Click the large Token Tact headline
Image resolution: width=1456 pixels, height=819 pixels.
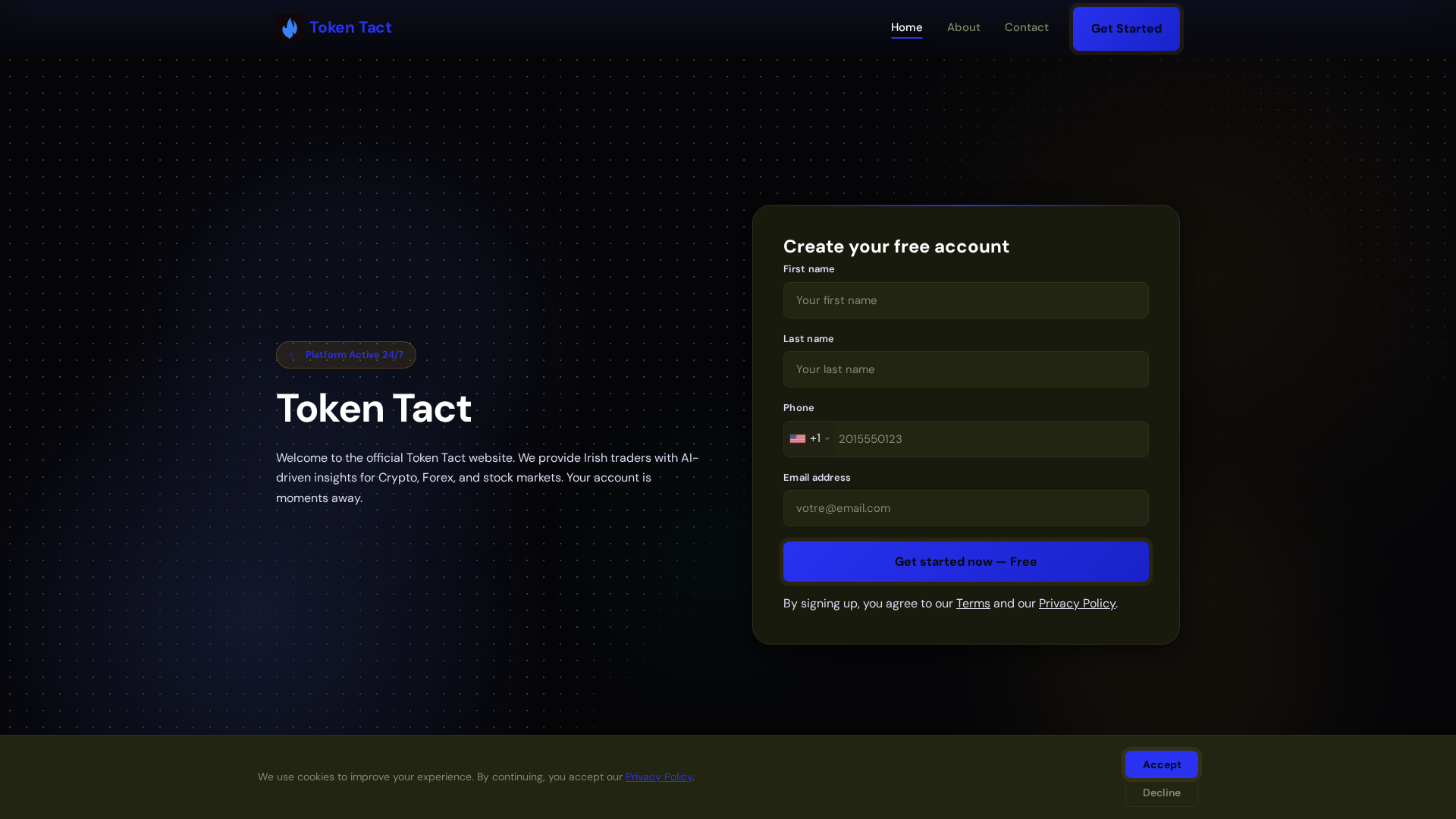point(374,408)
